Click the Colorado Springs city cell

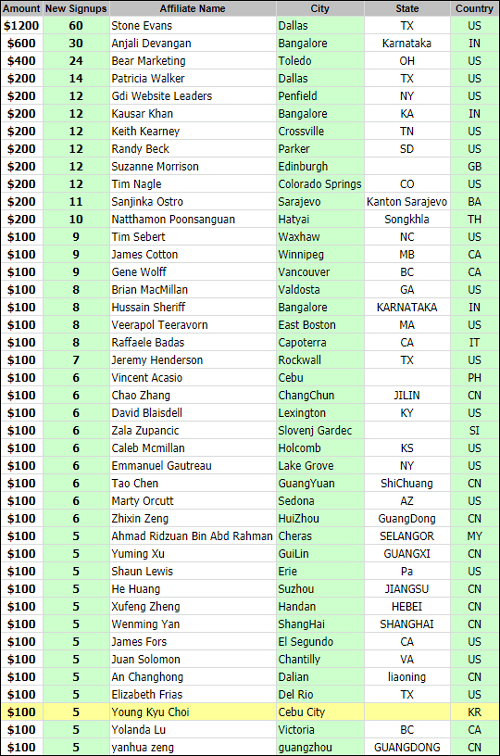tap(320, 184)
